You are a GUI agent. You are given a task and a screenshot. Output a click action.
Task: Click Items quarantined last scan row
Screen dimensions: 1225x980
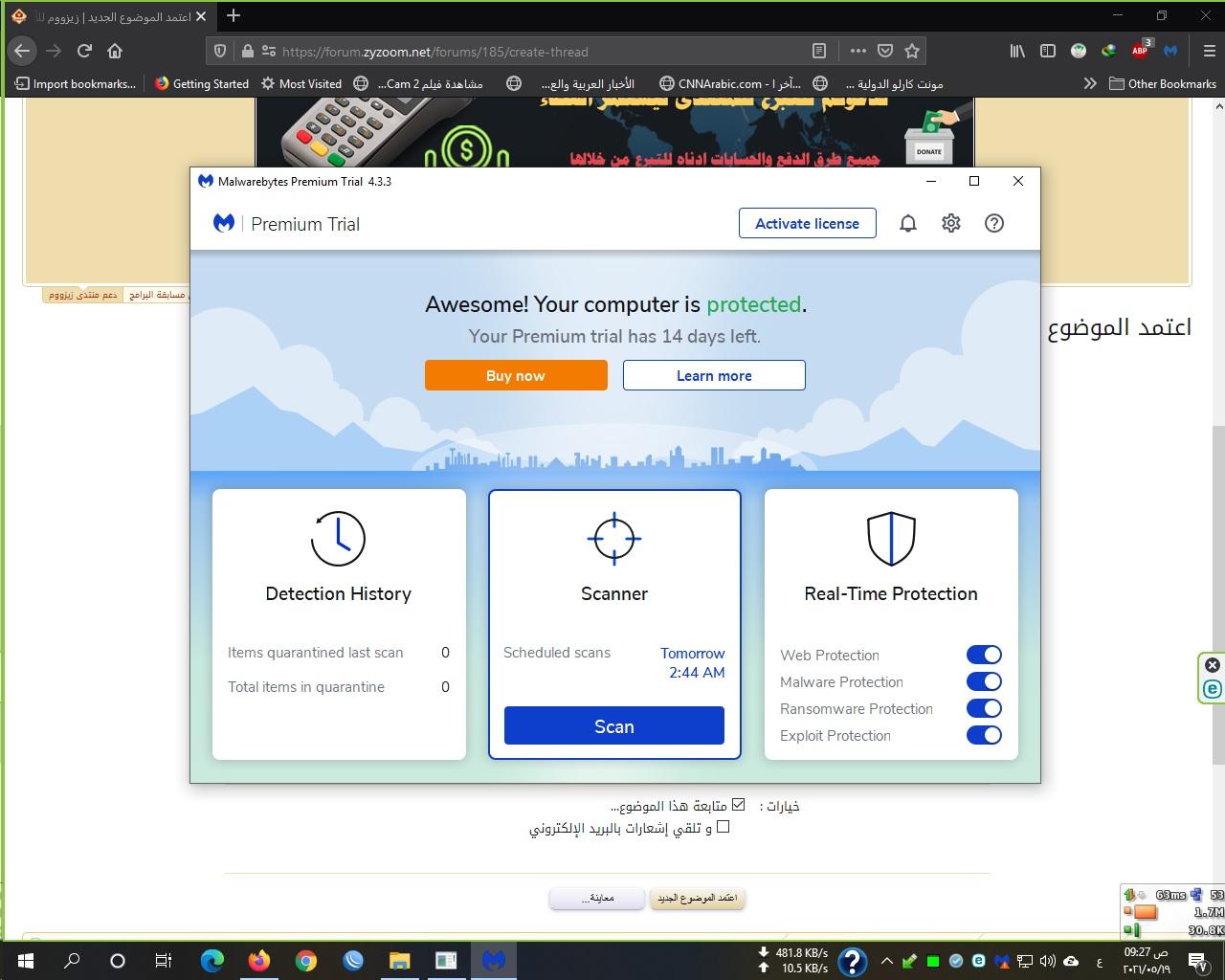tap(338, 653)
